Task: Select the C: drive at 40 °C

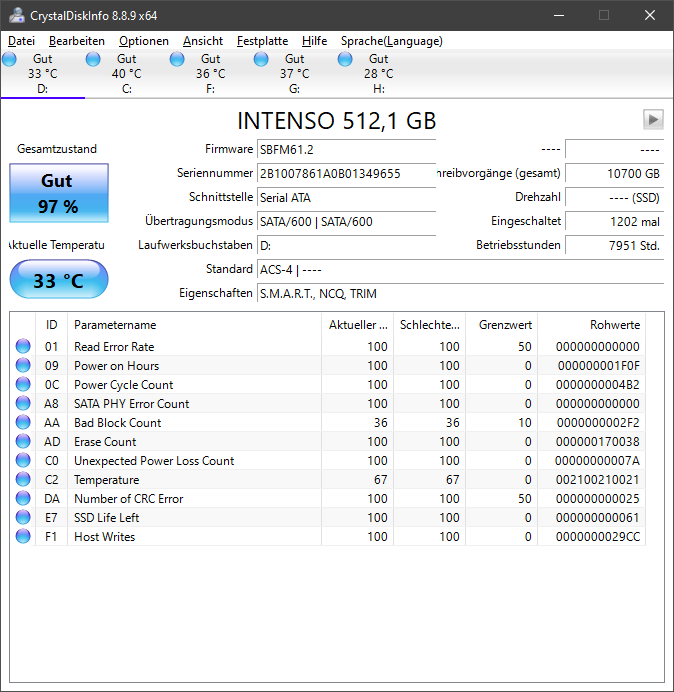Action: click(126, 74)
